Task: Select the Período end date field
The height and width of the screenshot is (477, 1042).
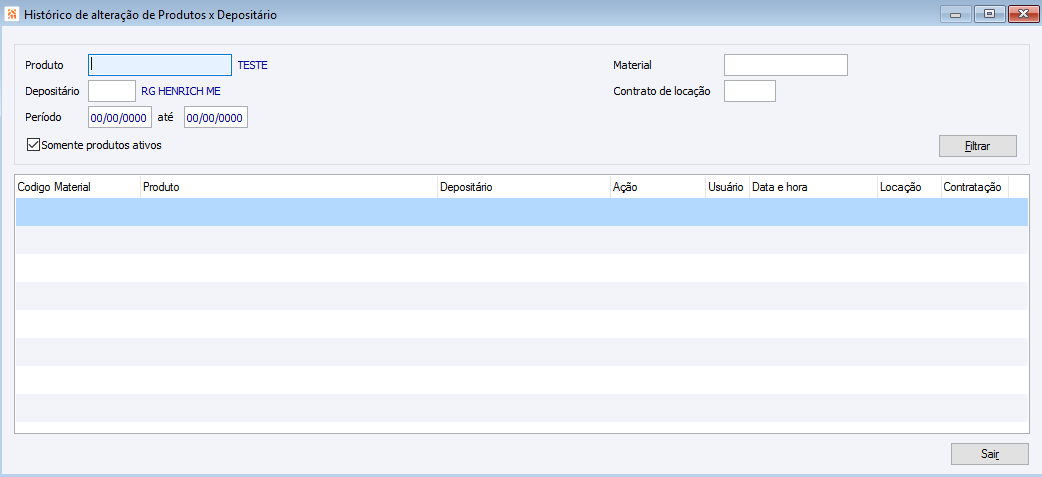Action: pos(216,118)
